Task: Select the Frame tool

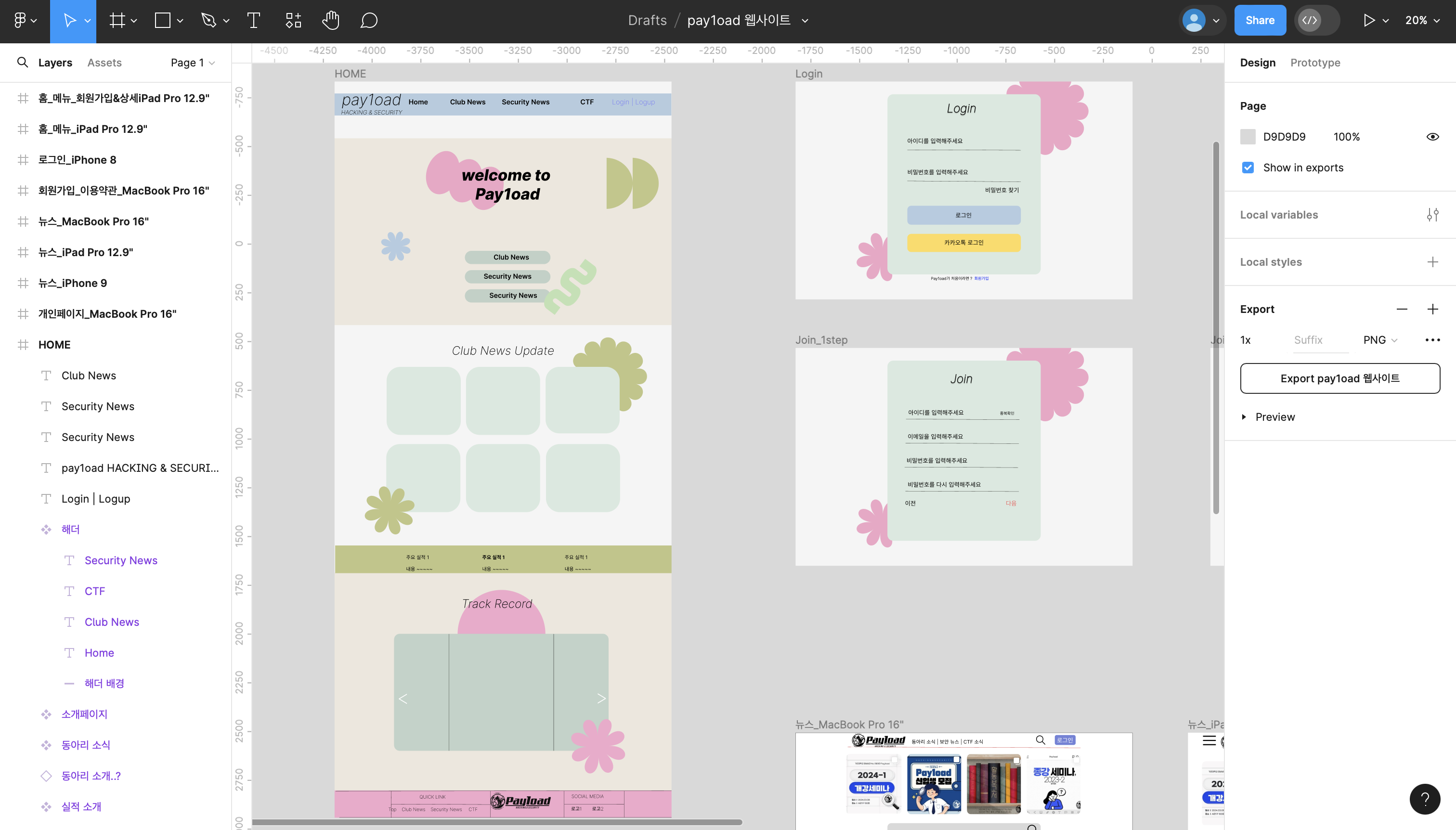Action: click(117, 21)
